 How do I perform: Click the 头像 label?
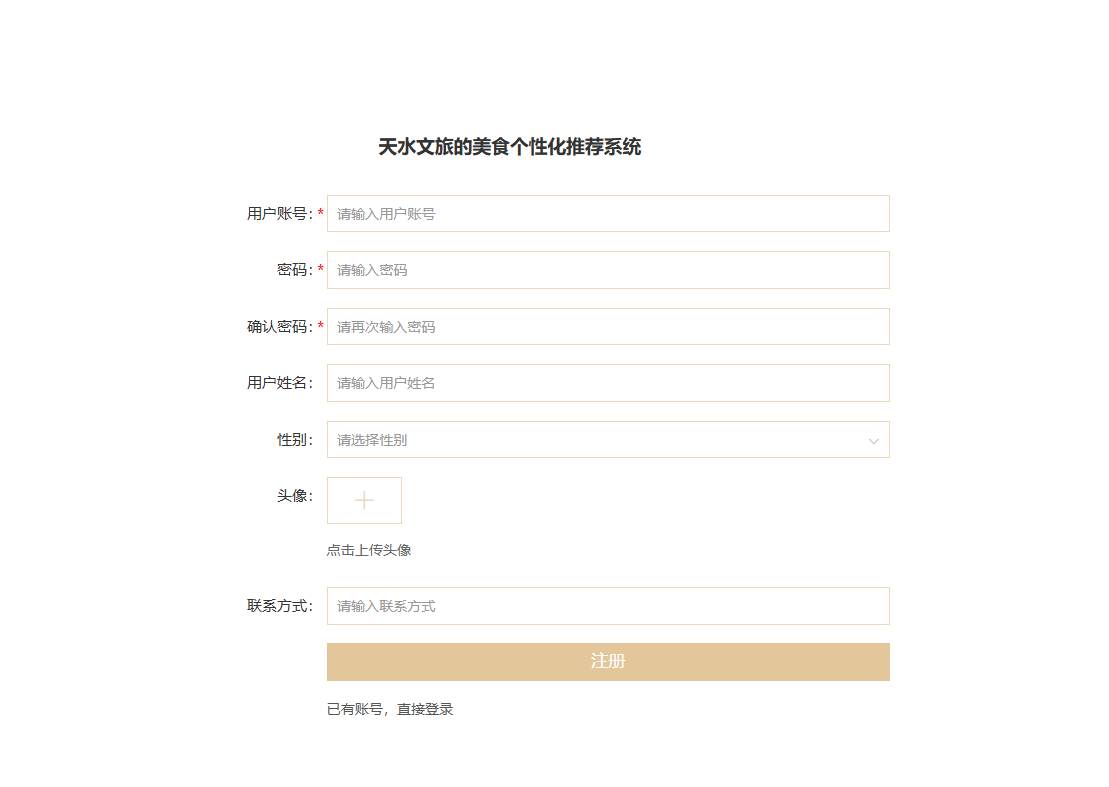pos(294,496)
